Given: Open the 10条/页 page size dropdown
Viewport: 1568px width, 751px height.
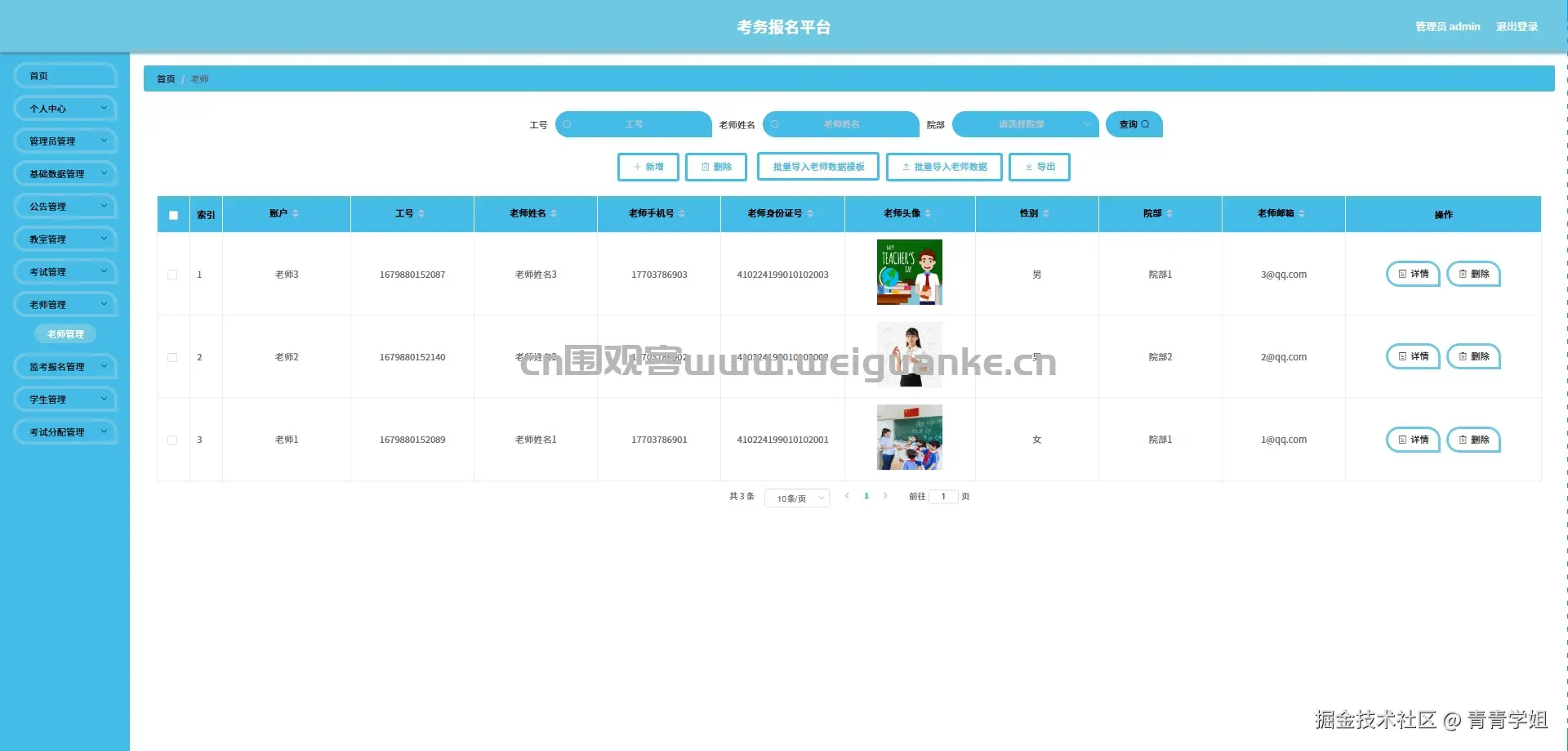Looking at the screenshot, I should click(x=797, y=498).
